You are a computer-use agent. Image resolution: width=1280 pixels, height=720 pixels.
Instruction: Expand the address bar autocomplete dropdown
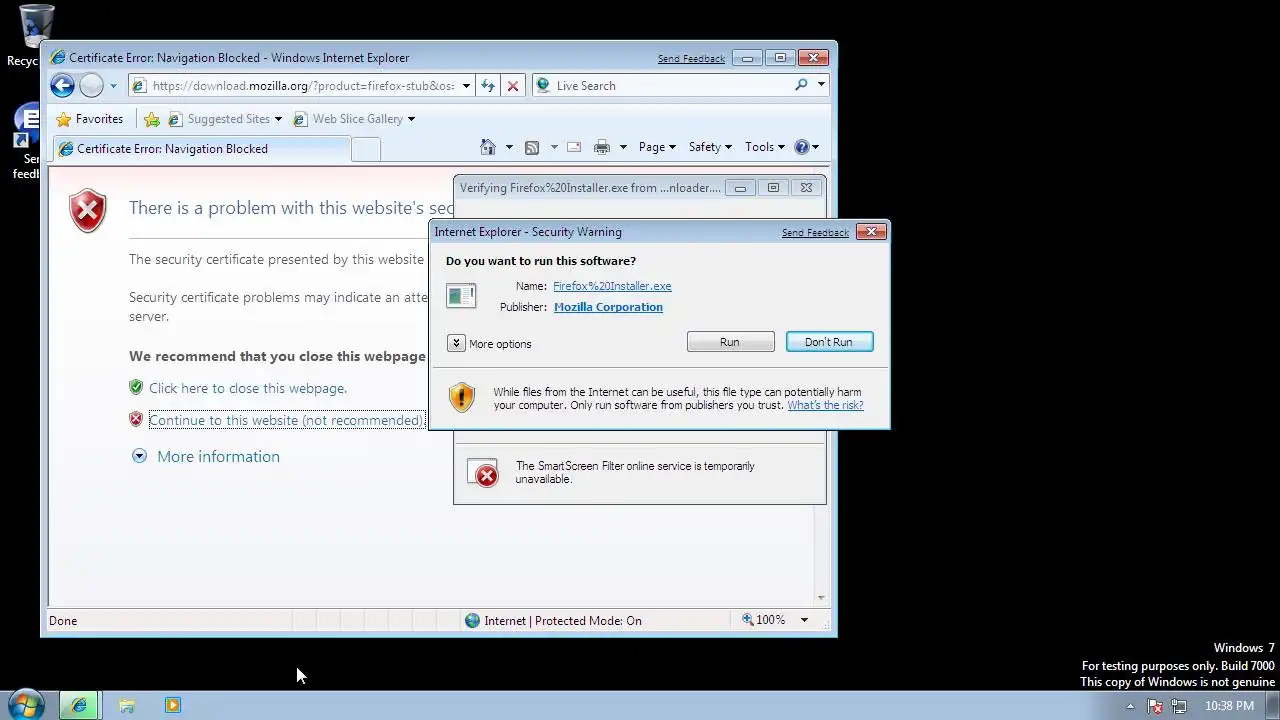pos(466,86)
